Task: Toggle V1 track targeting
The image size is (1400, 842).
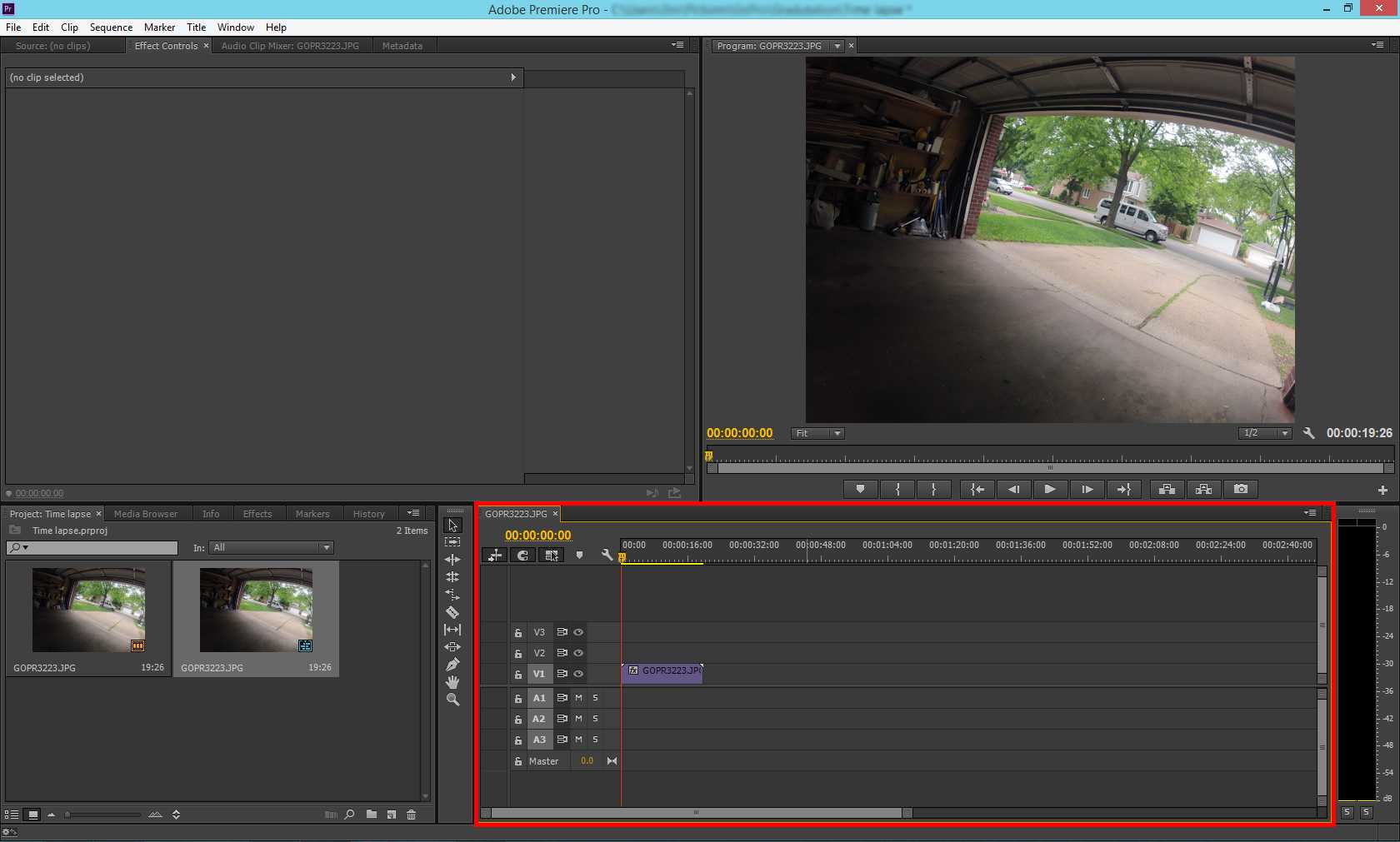Action: pyautogui.click(x=539, y=674)
